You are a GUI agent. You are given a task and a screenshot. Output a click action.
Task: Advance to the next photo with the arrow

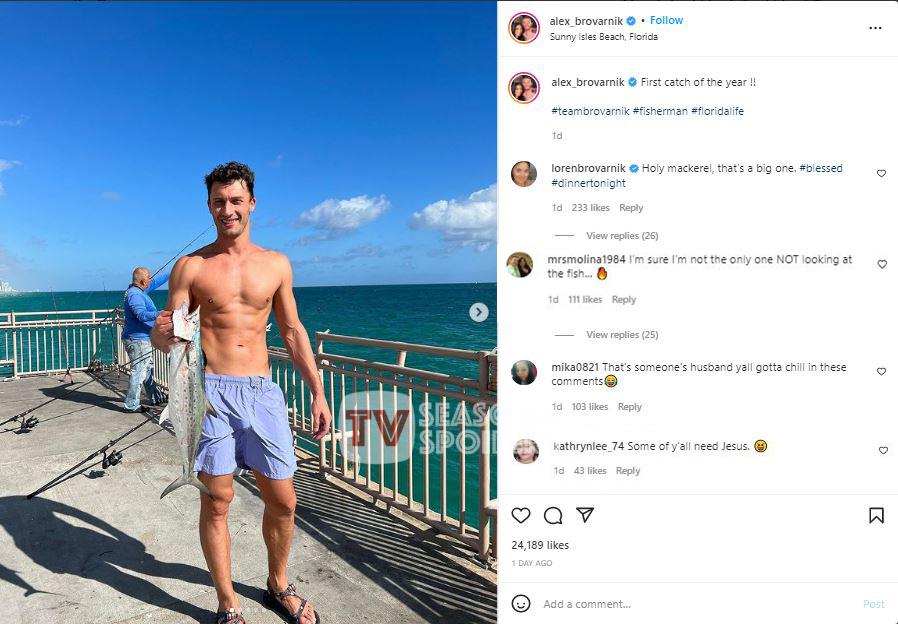478,311
